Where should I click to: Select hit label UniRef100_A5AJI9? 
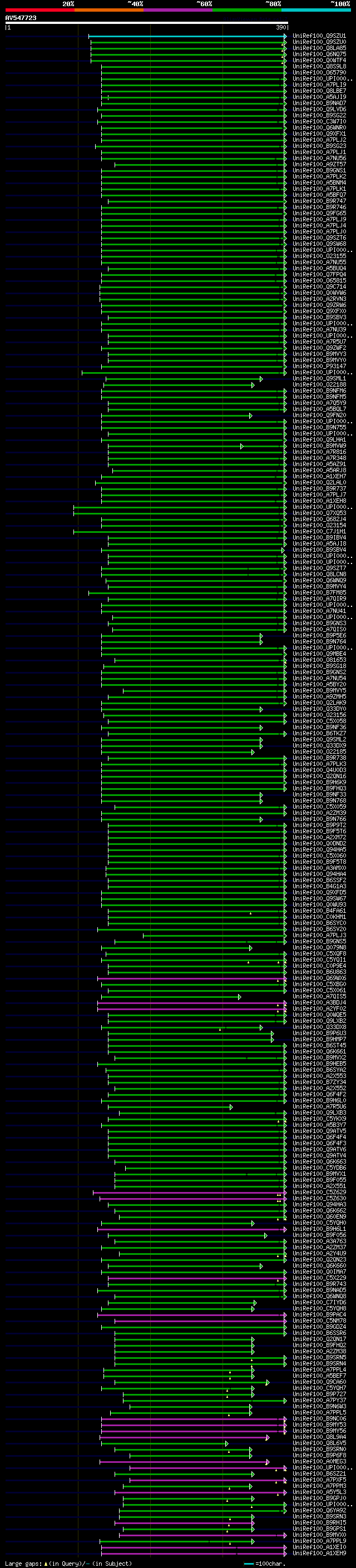coord(319,97)
